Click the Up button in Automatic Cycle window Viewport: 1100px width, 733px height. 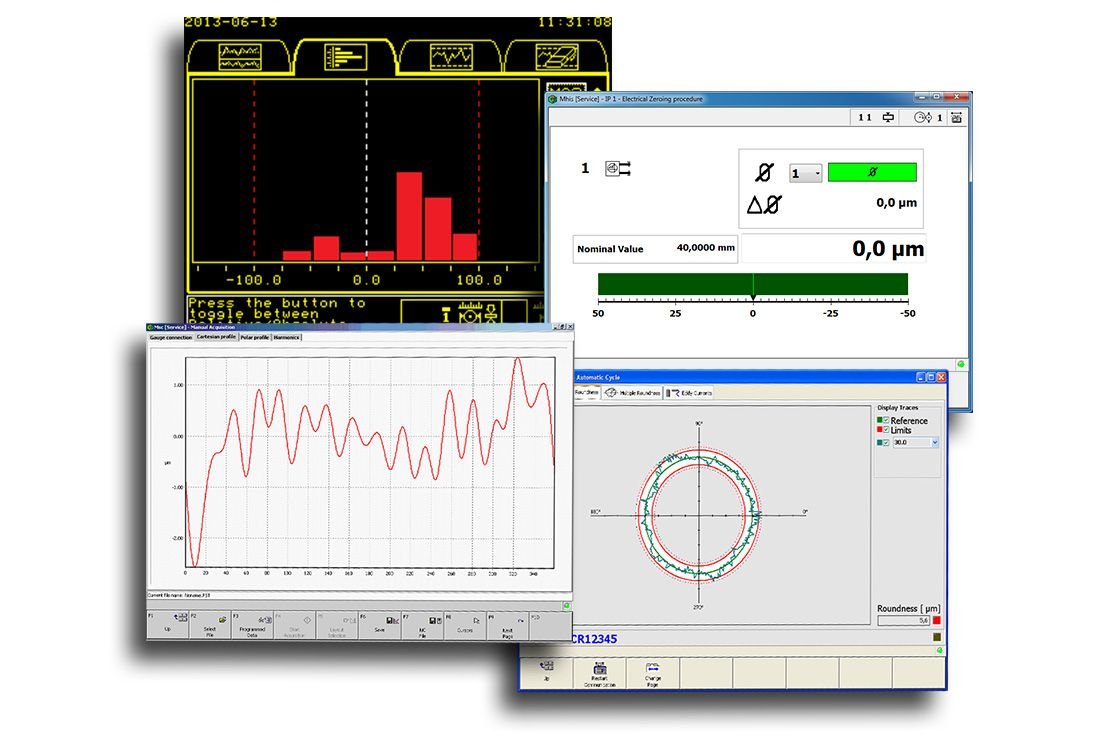pos(546,672)
